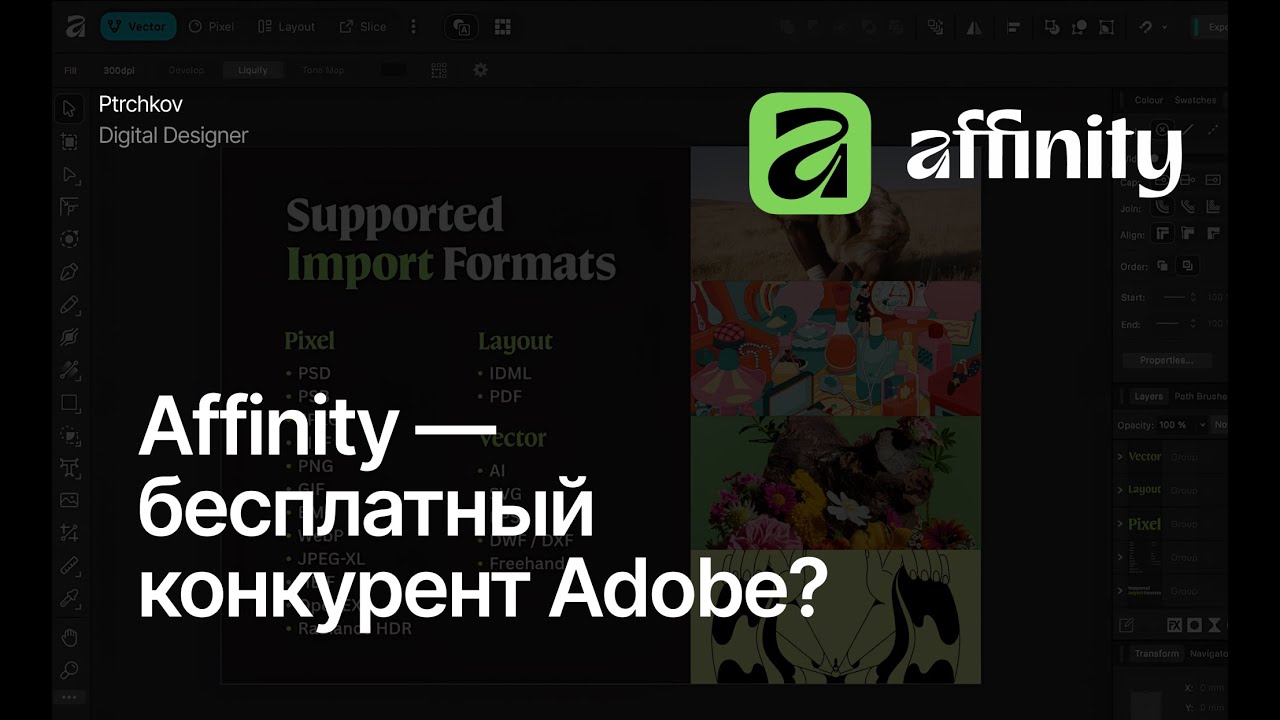Adjust the End line value stepper
Viewport: 1280px width, 720px height.
point(1191,324)
